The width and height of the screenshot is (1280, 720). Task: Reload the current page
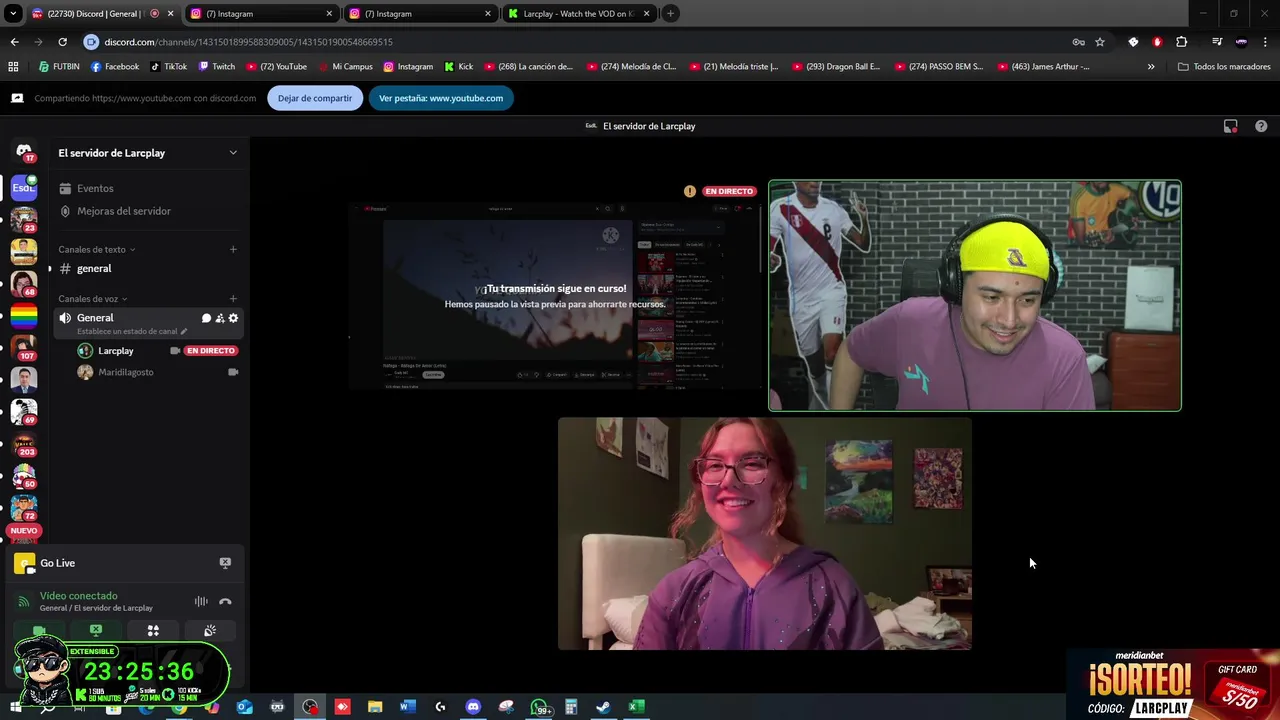coord(62,42)
